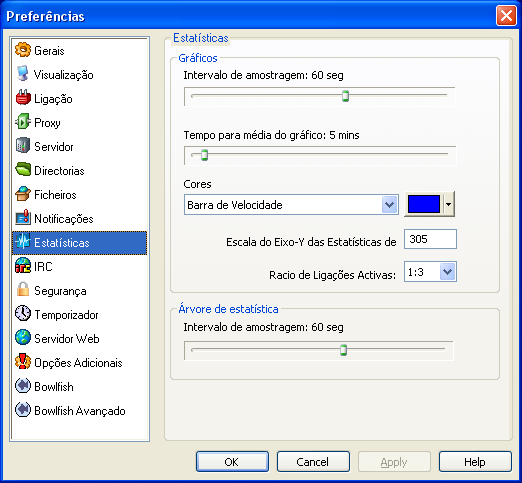Open the Servidor icon
Screen dimensions: 522x483
click(x=23, y=146)
